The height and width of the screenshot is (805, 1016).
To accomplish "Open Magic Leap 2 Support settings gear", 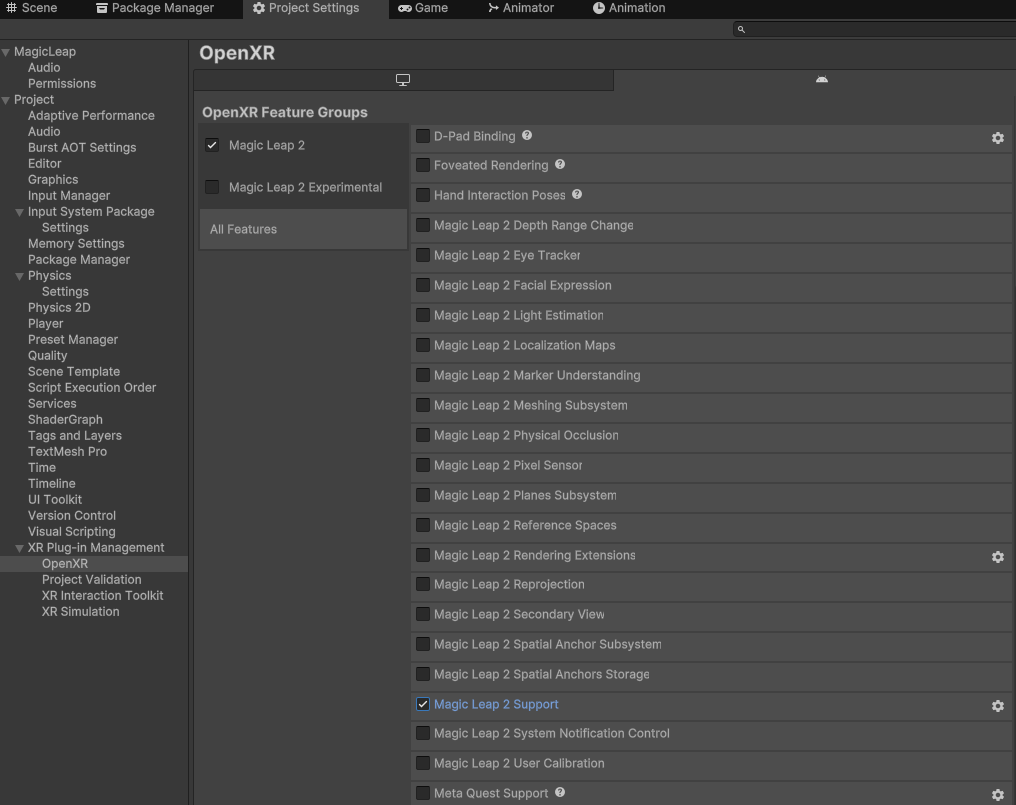I will pos(997,706).
